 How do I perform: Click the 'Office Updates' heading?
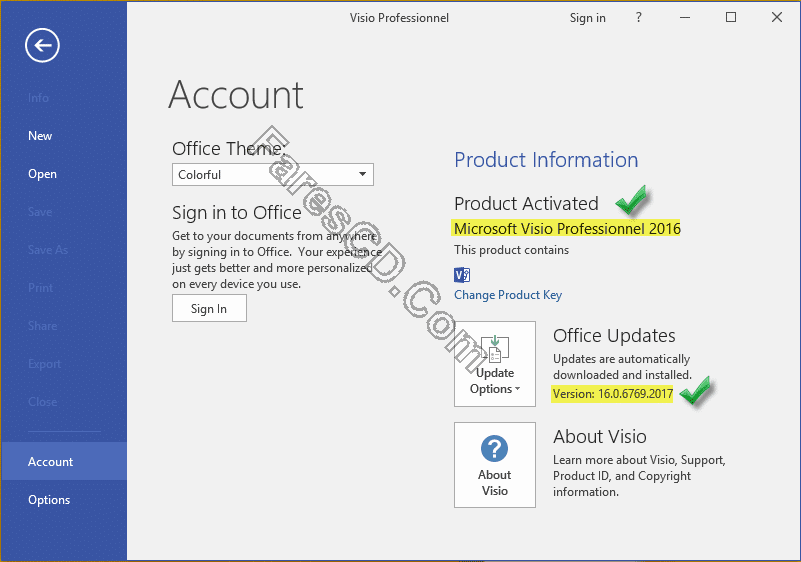[614, 336]
